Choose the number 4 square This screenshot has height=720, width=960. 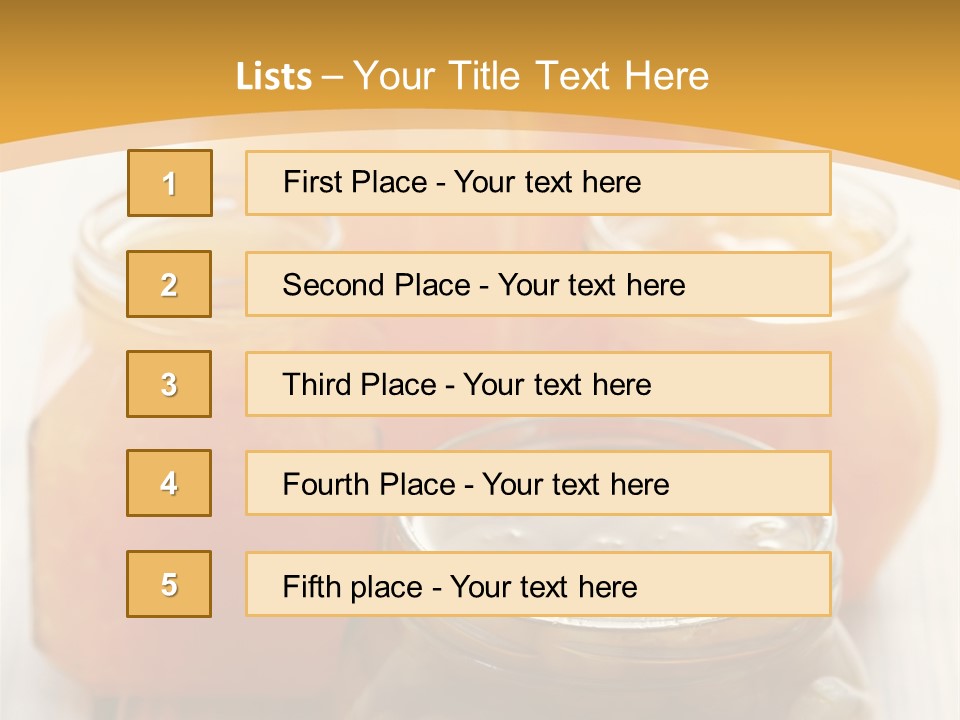point(169,483)
